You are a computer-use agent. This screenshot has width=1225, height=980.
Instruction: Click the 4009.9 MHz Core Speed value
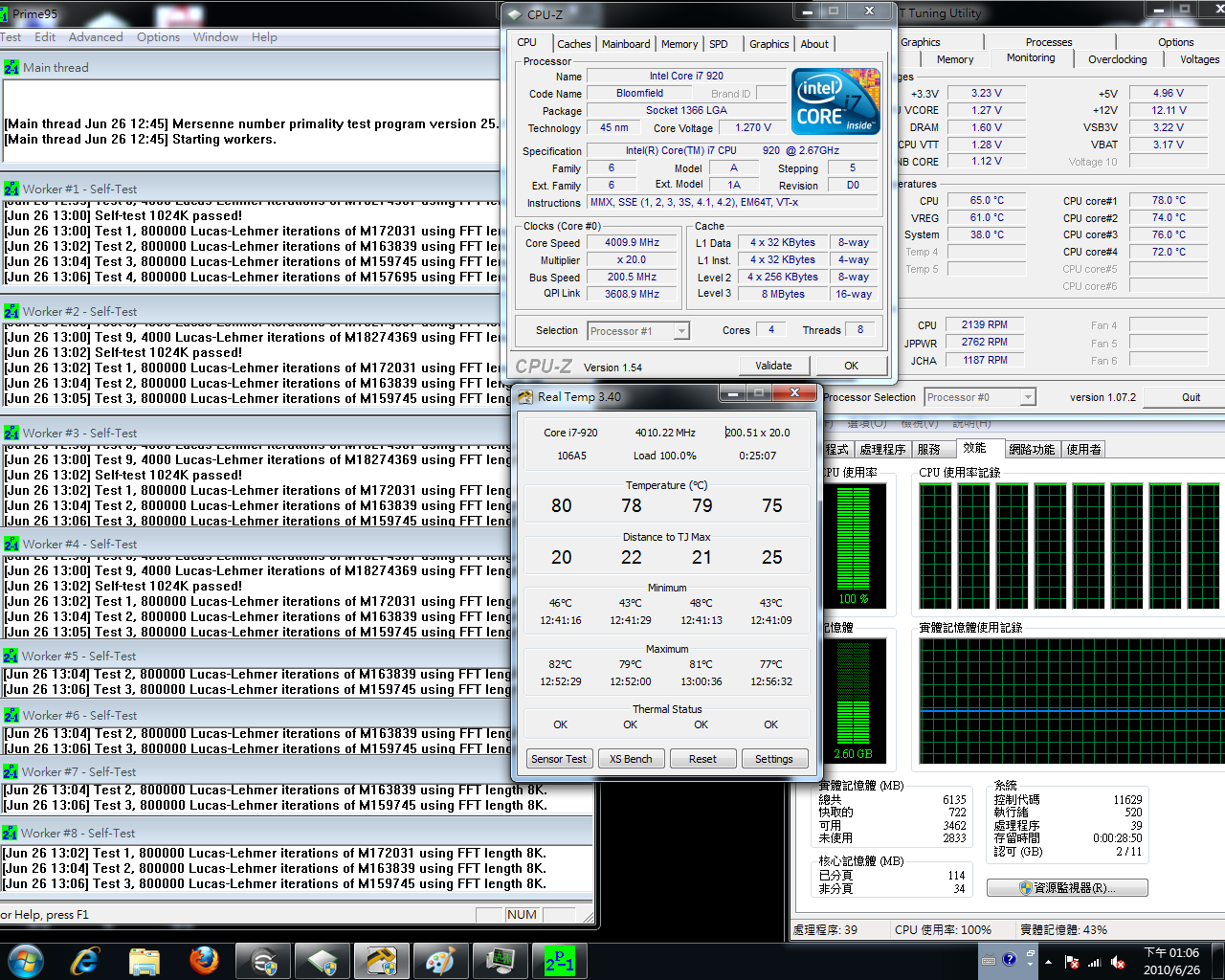click(632, 243)
